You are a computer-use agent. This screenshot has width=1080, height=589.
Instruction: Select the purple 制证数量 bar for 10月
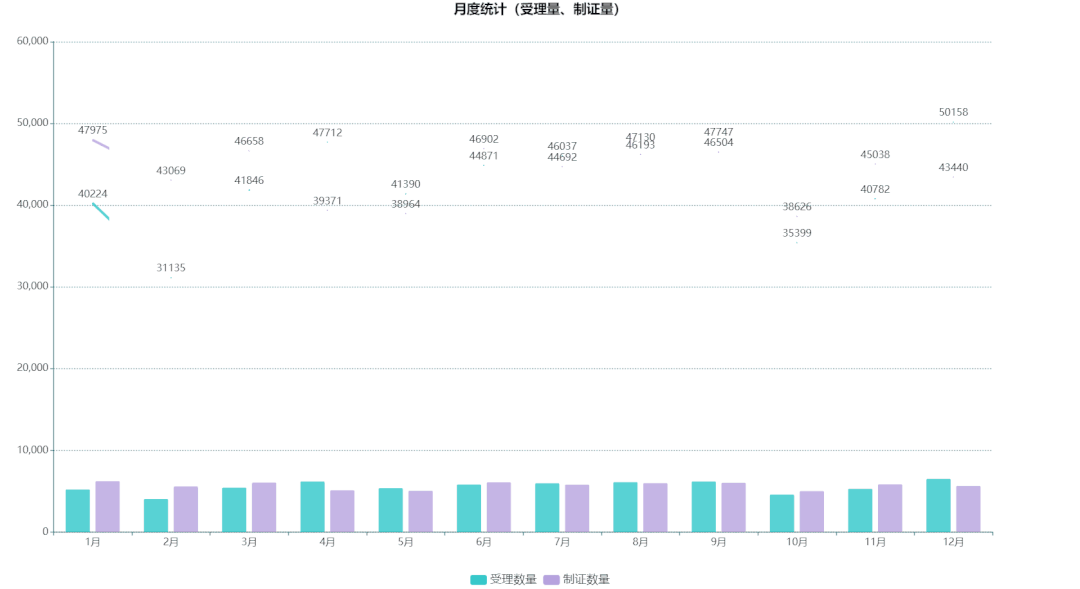[811, 512]
